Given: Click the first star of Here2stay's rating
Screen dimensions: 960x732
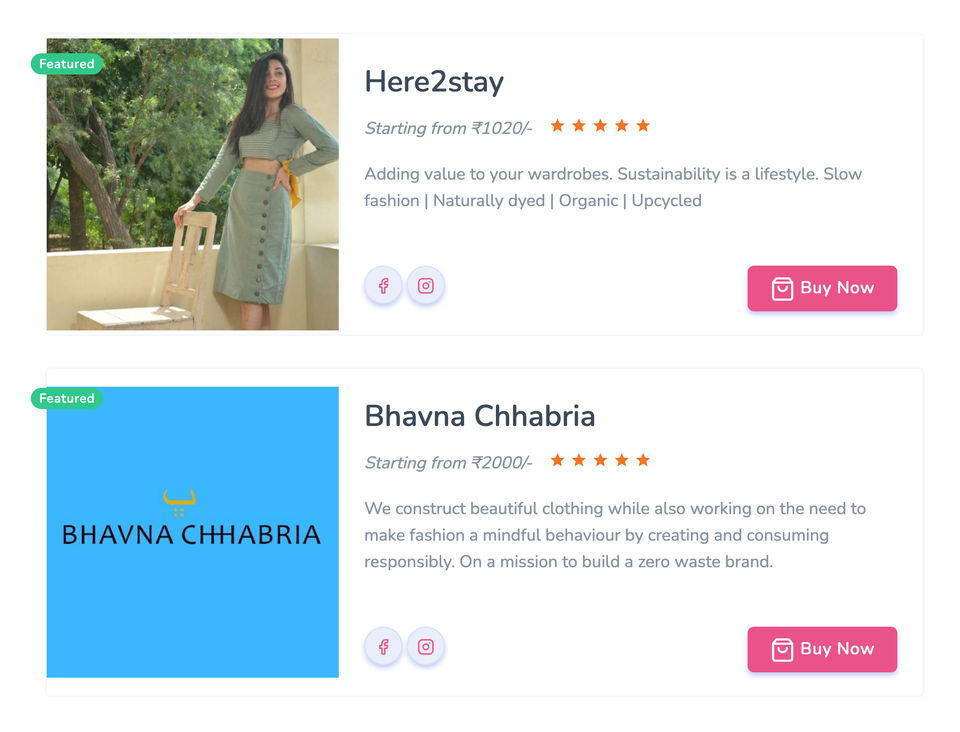Looking at the screenshot, I should coord(557,126).
